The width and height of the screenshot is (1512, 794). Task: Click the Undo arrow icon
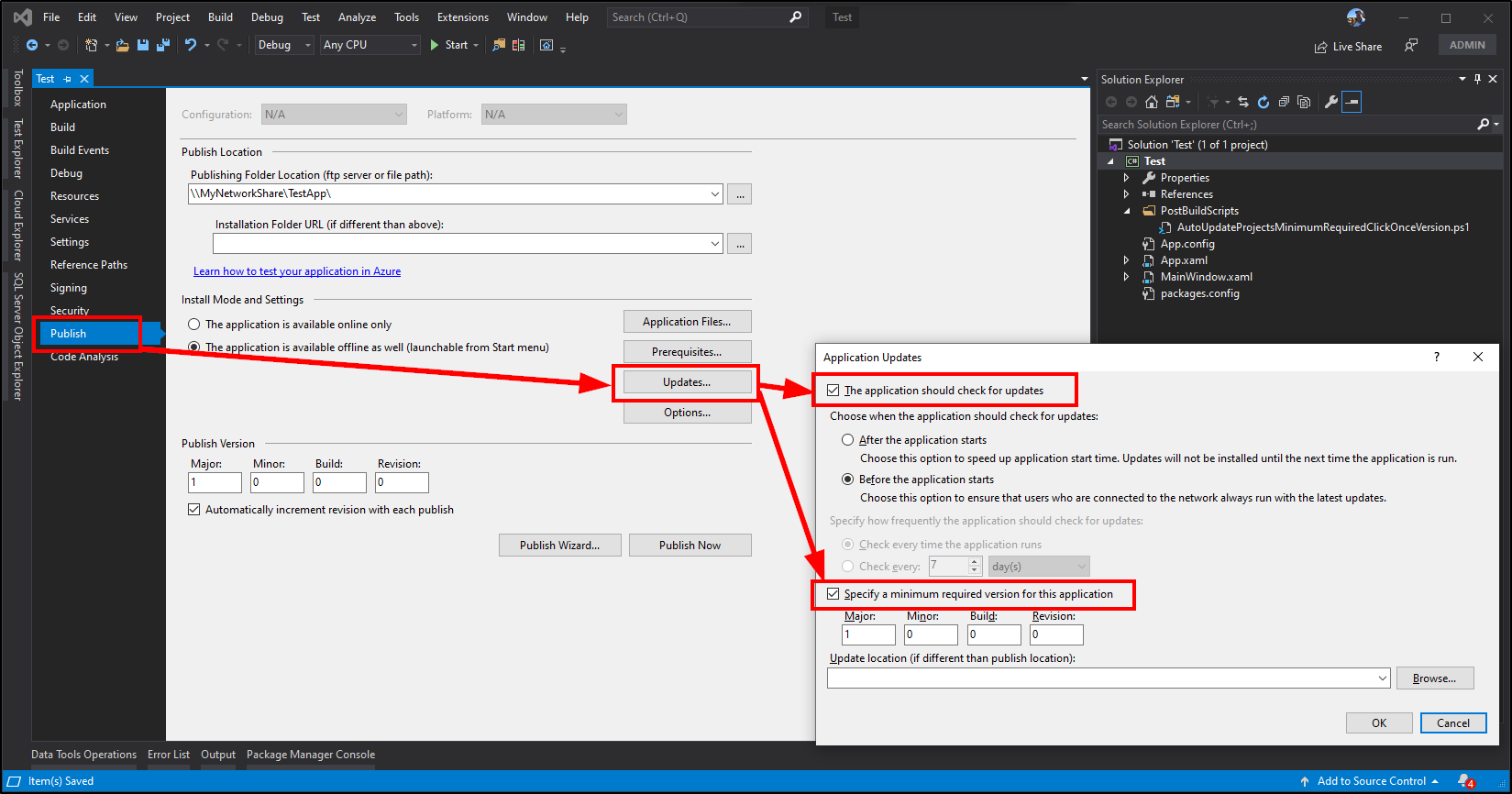click(x=191, y=45)
